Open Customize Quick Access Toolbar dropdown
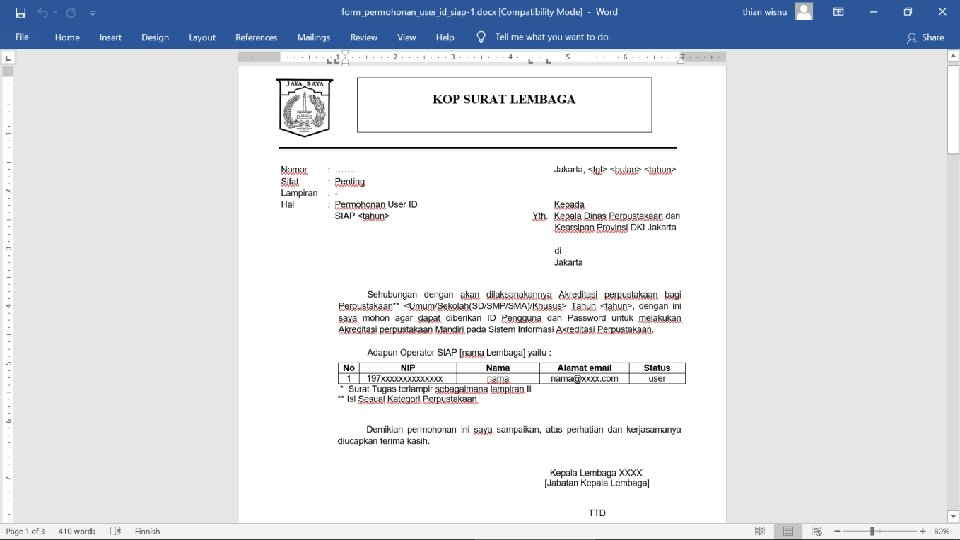This screenshot has height=540, width=960. 92,13
